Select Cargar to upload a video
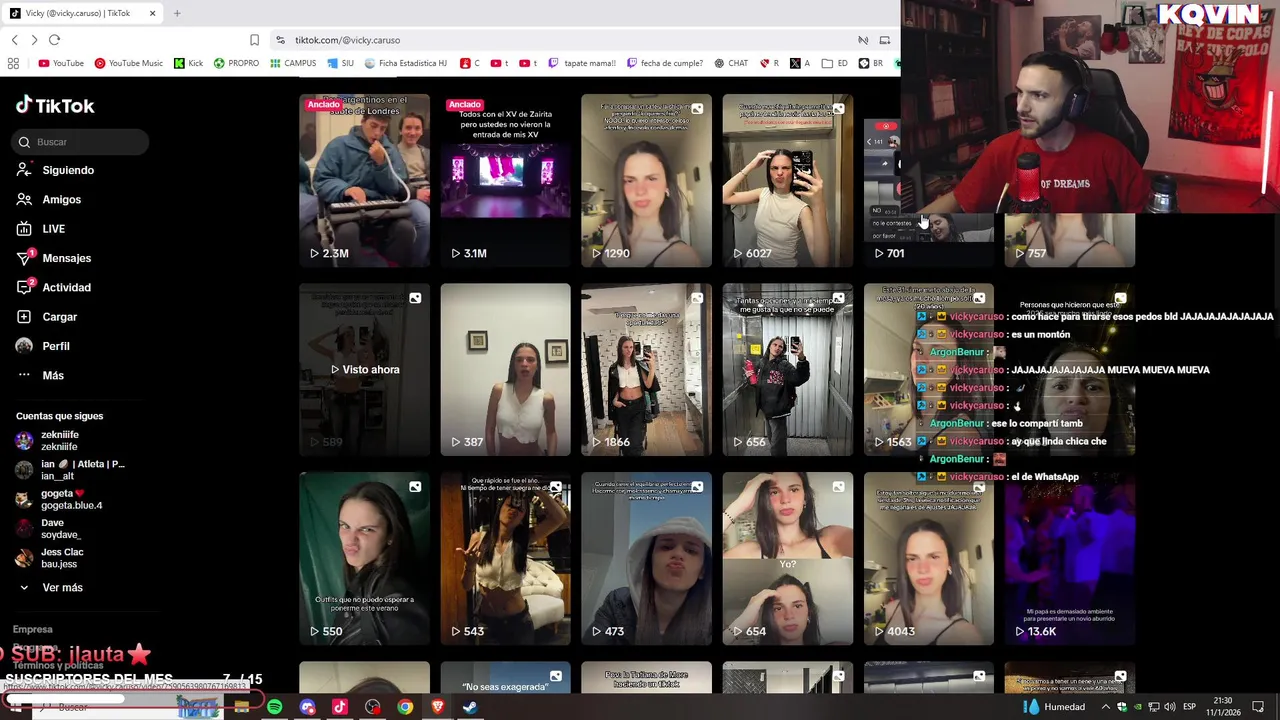Viewport: 1280px width, 720px height. [47, 316]
